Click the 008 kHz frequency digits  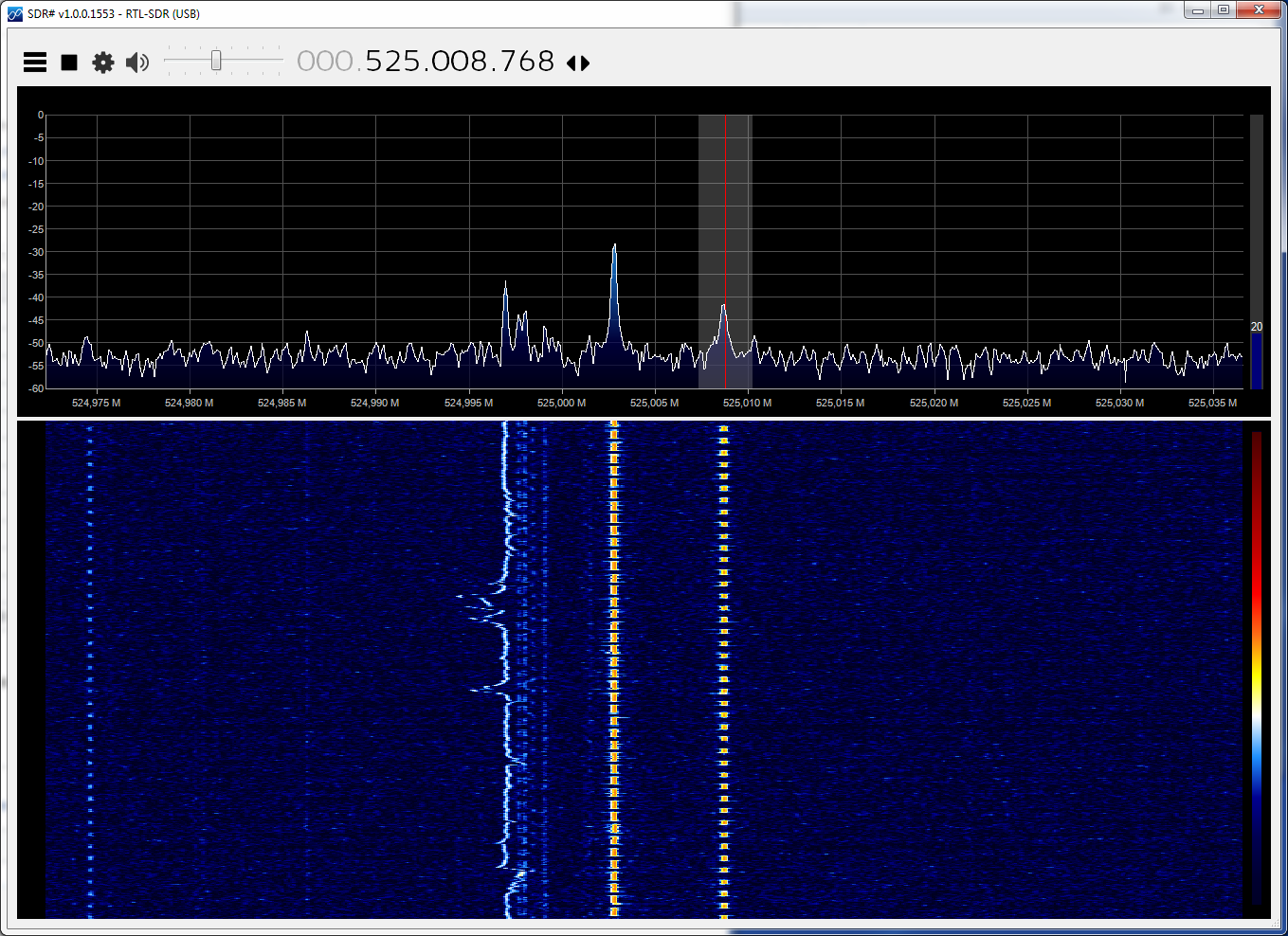click(x=462, y=62)
